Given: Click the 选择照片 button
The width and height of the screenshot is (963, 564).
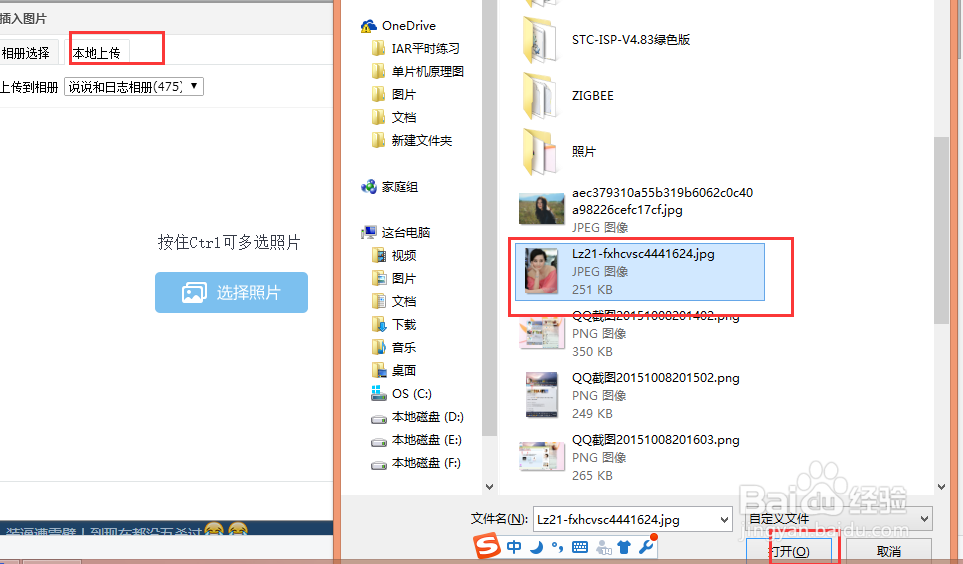Looking at the screenshot, I should coord(232,292).
